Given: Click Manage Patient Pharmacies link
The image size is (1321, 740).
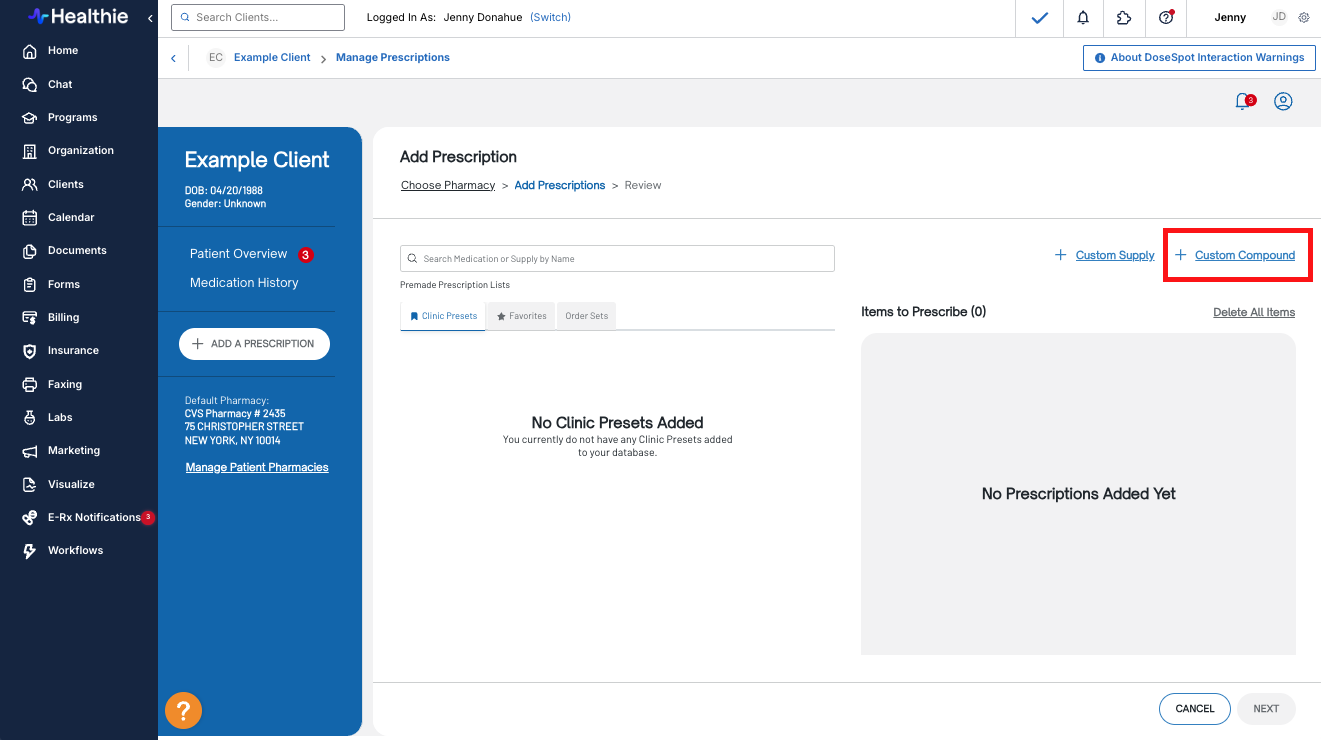Looking at the screenshot, I should [257, 467].
